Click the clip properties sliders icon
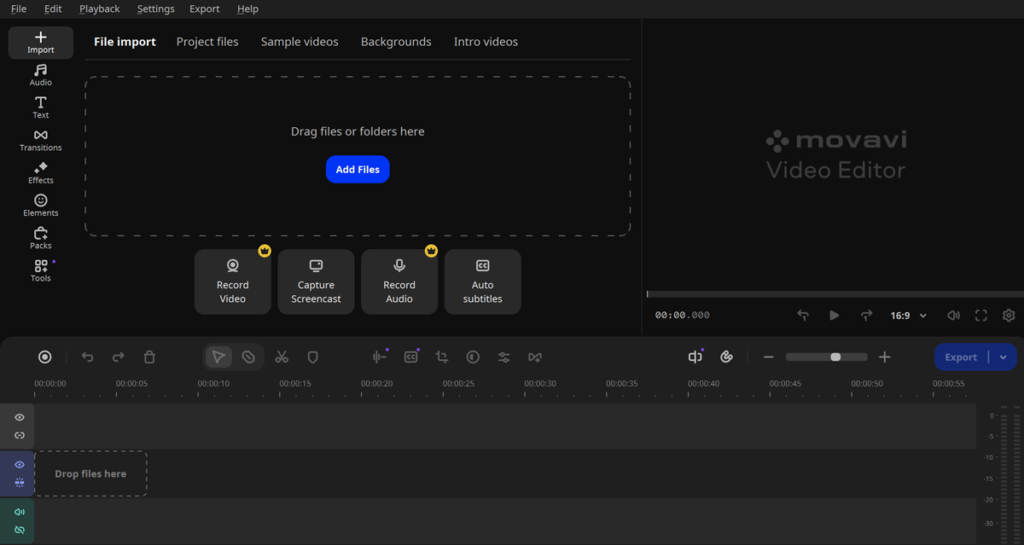The height and width of the screenshot is (545, 1024). [504, 357]
